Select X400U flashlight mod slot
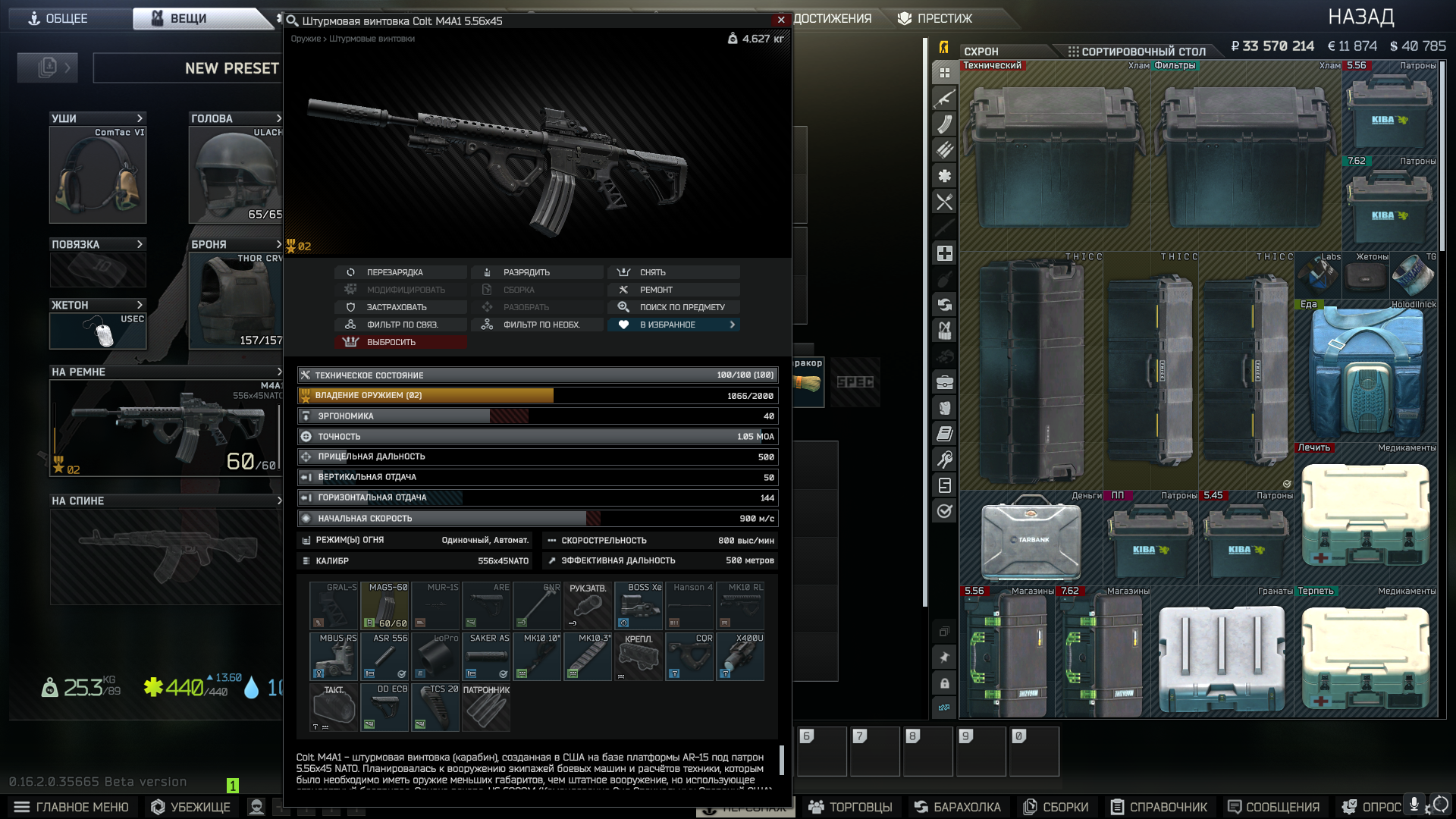Screen dimensions: 1456x819 740,656
